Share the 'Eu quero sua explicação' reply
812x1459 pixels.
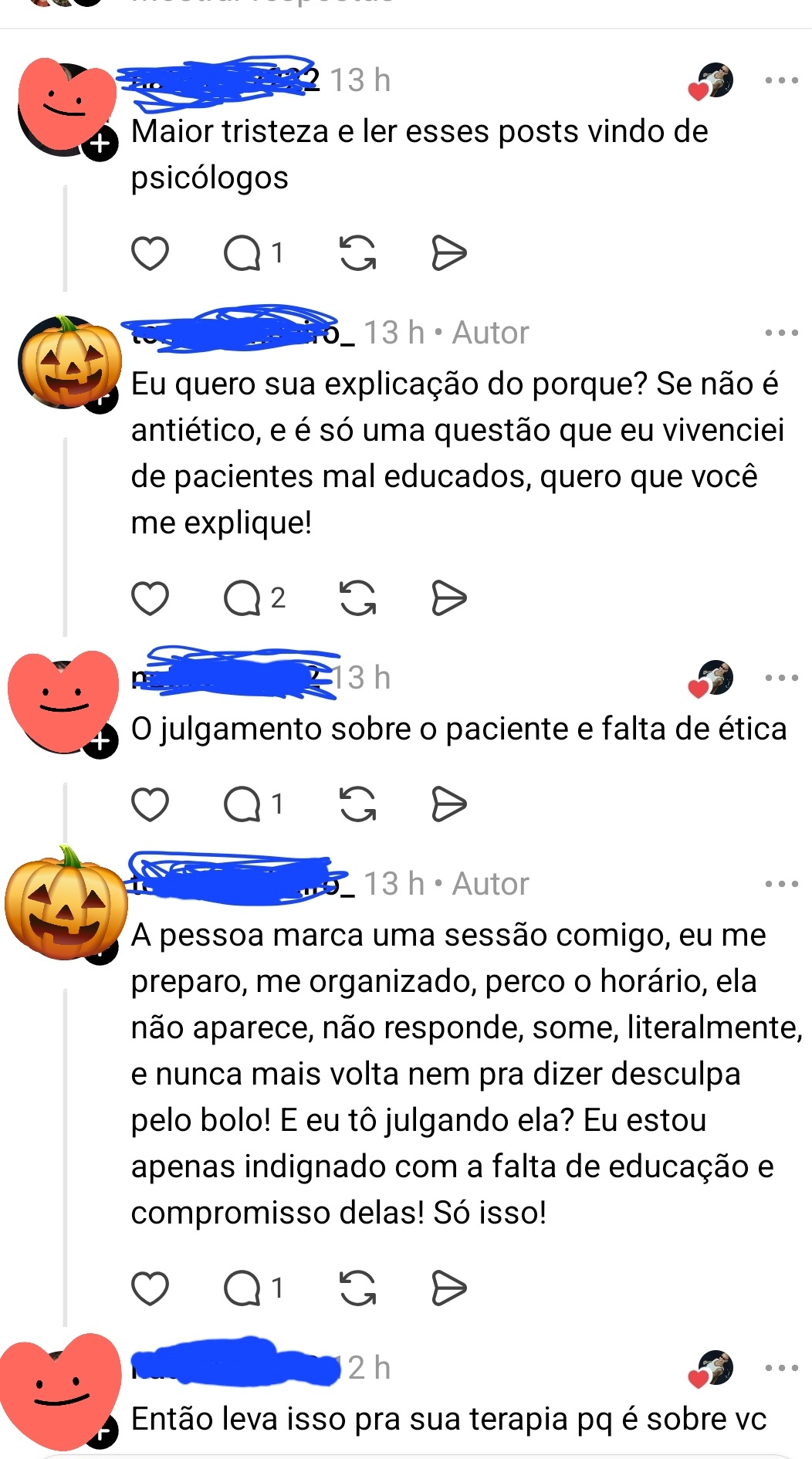pos(448,598)
